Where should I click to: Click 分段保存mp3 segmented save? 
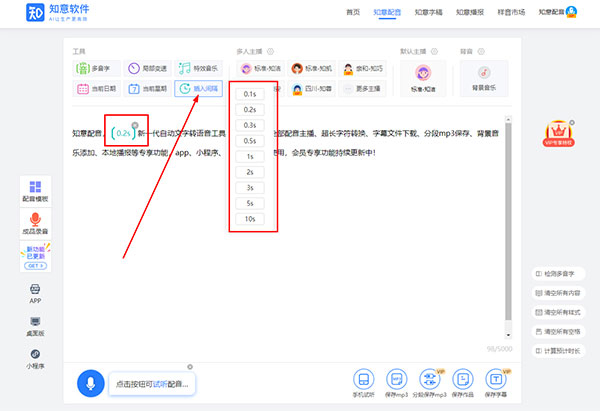(430, 383)
